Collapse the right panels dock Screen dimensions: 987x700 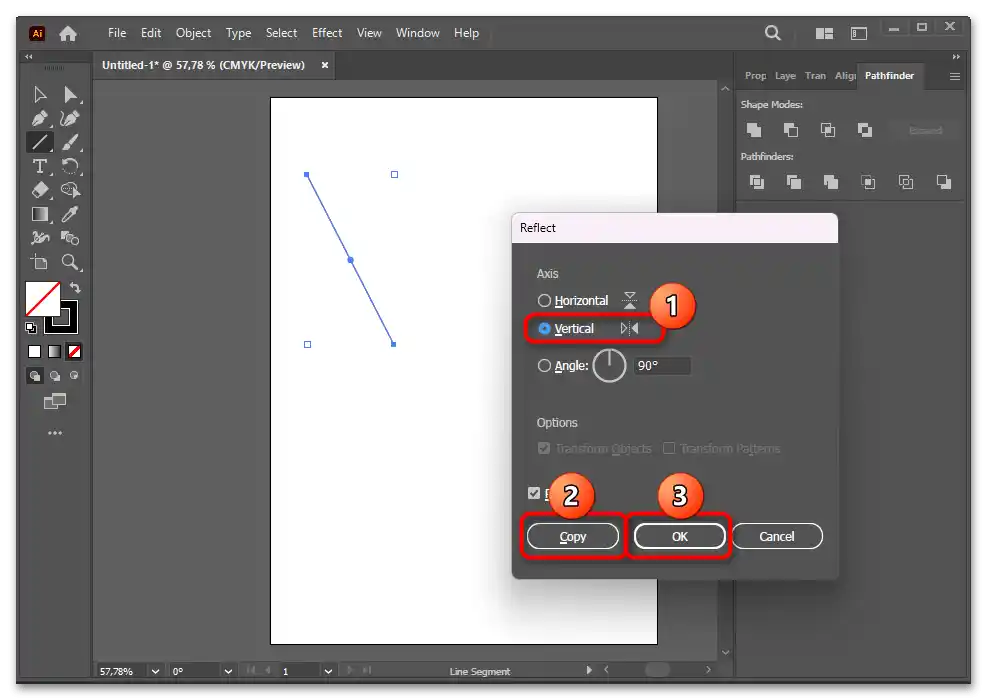click(x=956, y=56)
